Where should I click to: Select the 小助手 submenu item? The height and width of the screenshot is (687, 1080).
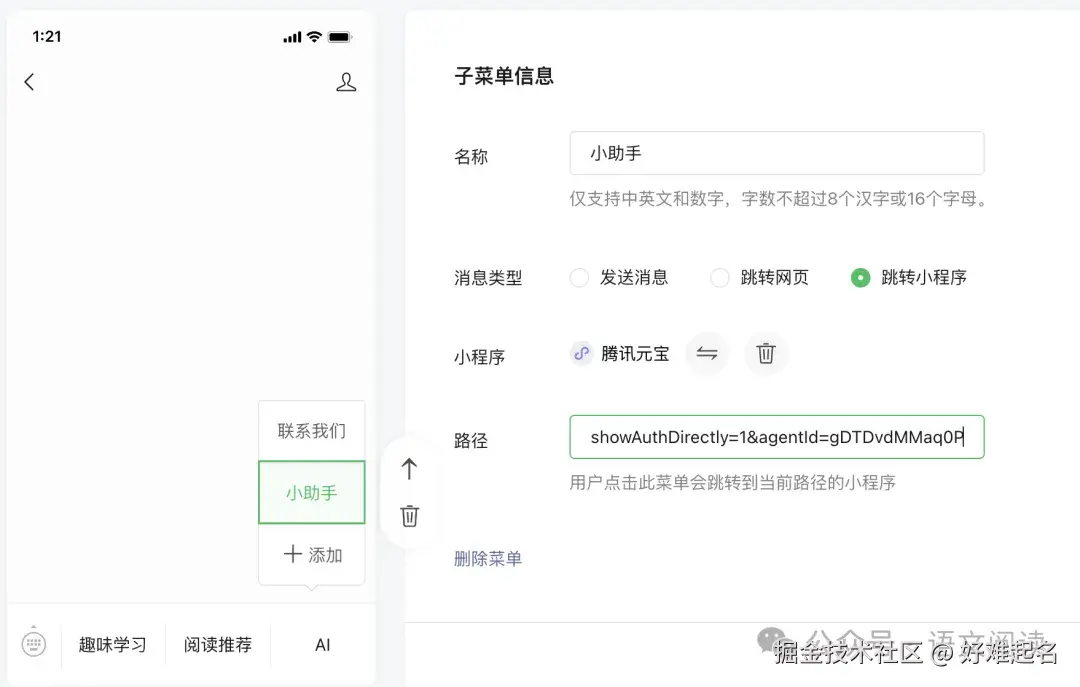tap(311, 492)
